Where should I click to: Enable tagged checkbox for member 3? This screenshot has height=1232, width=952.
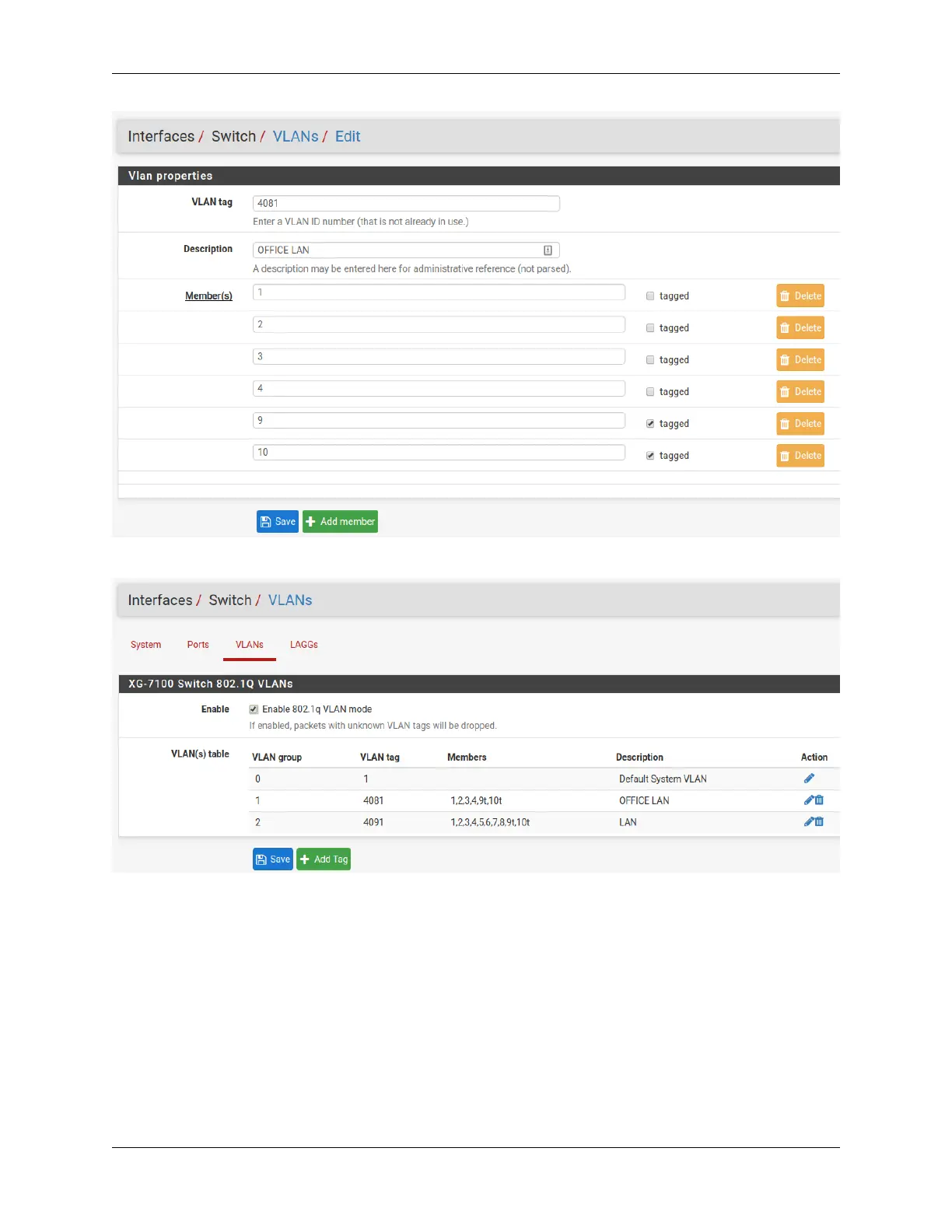(x=650, y=360)
